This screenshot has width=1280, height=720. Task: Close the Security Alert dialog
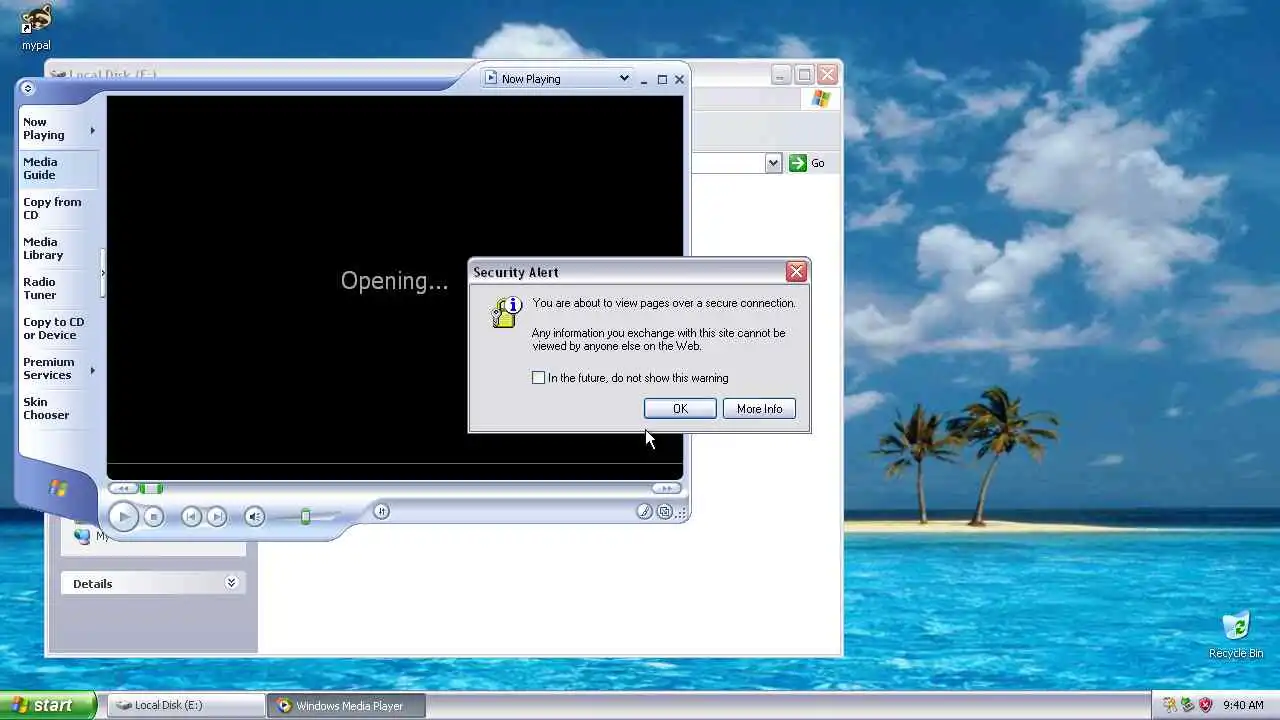click(796, 271)
